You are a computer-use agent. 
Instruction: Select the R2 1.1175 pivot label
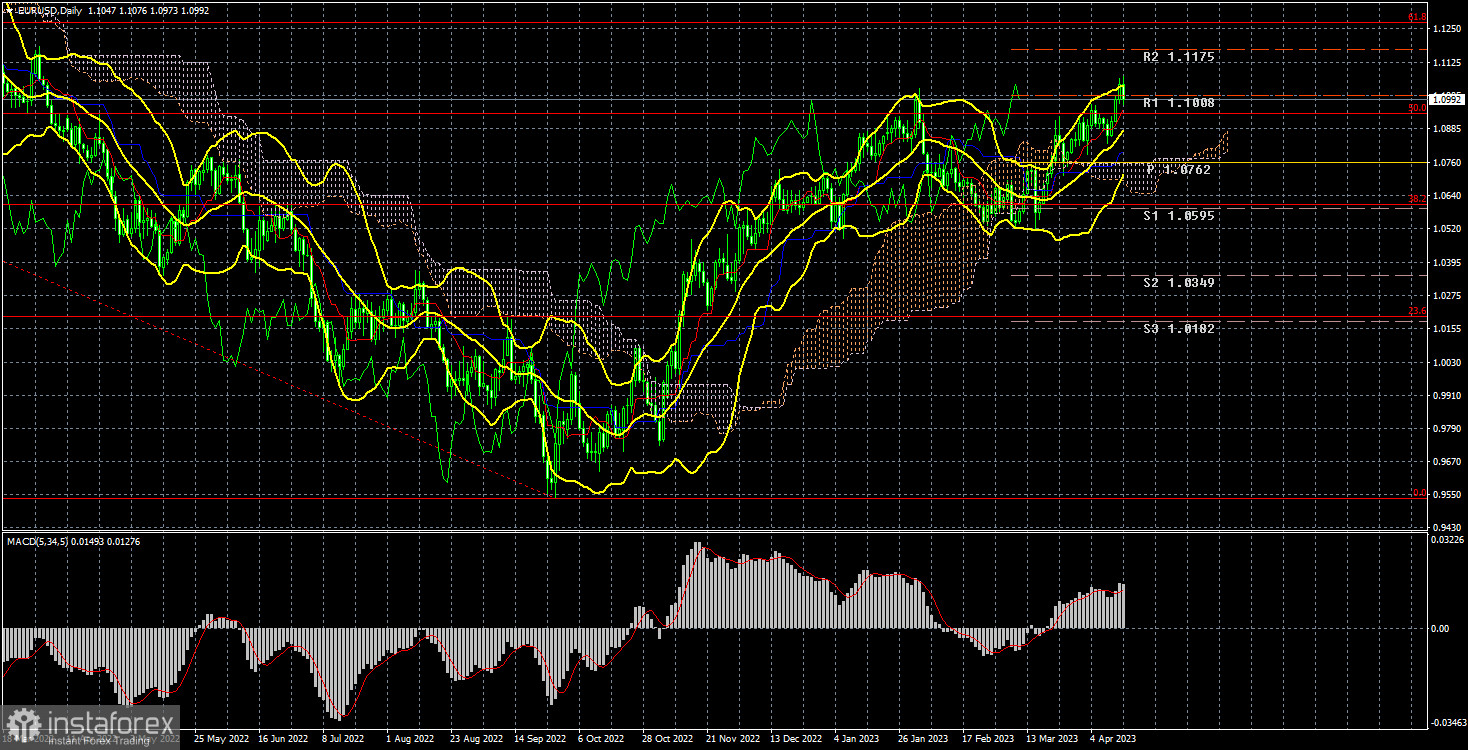(x=1179, y=57)
